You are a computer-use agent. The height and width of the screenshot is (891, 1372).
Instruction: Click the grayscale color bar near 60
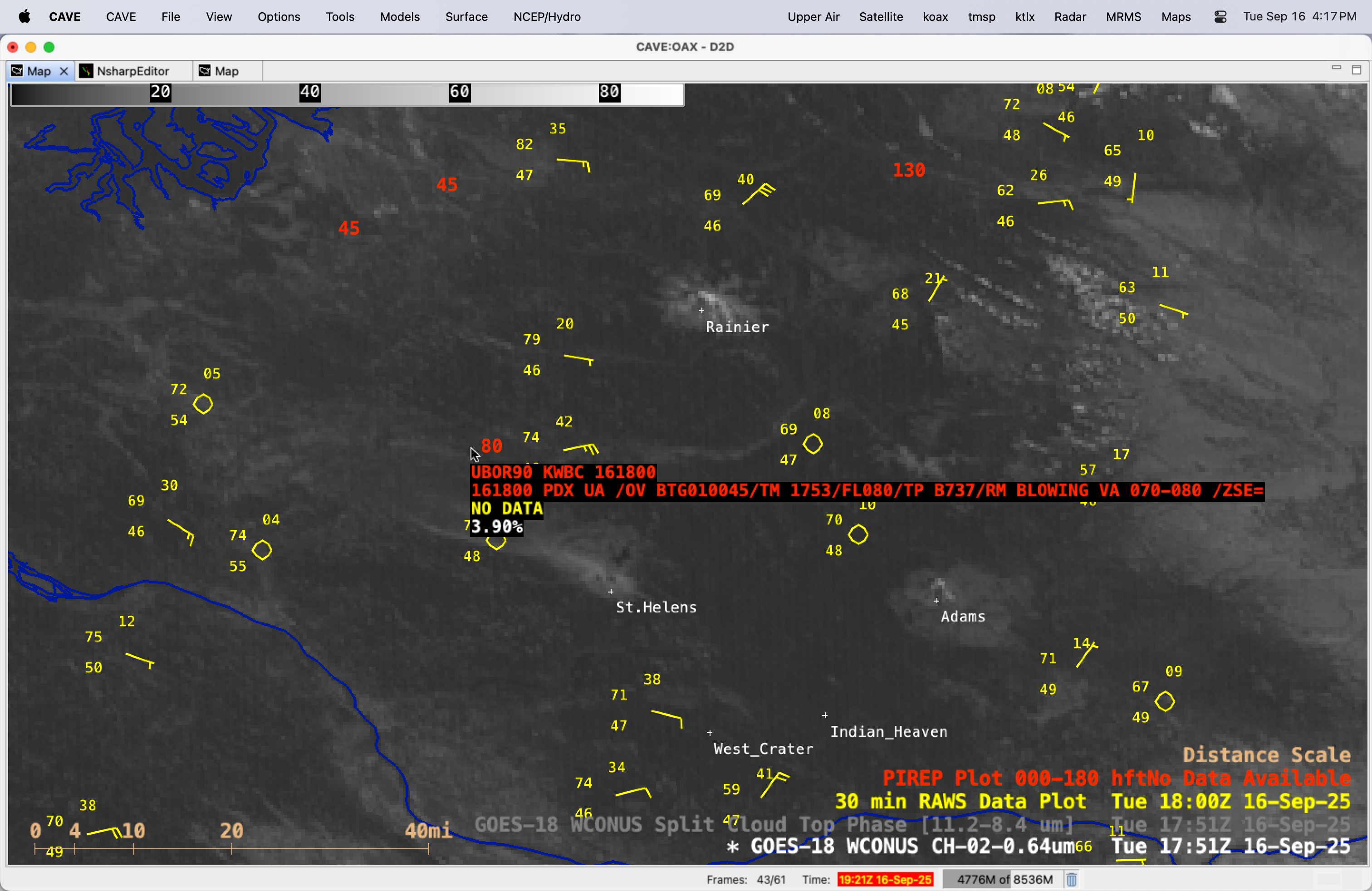(460, 94)
